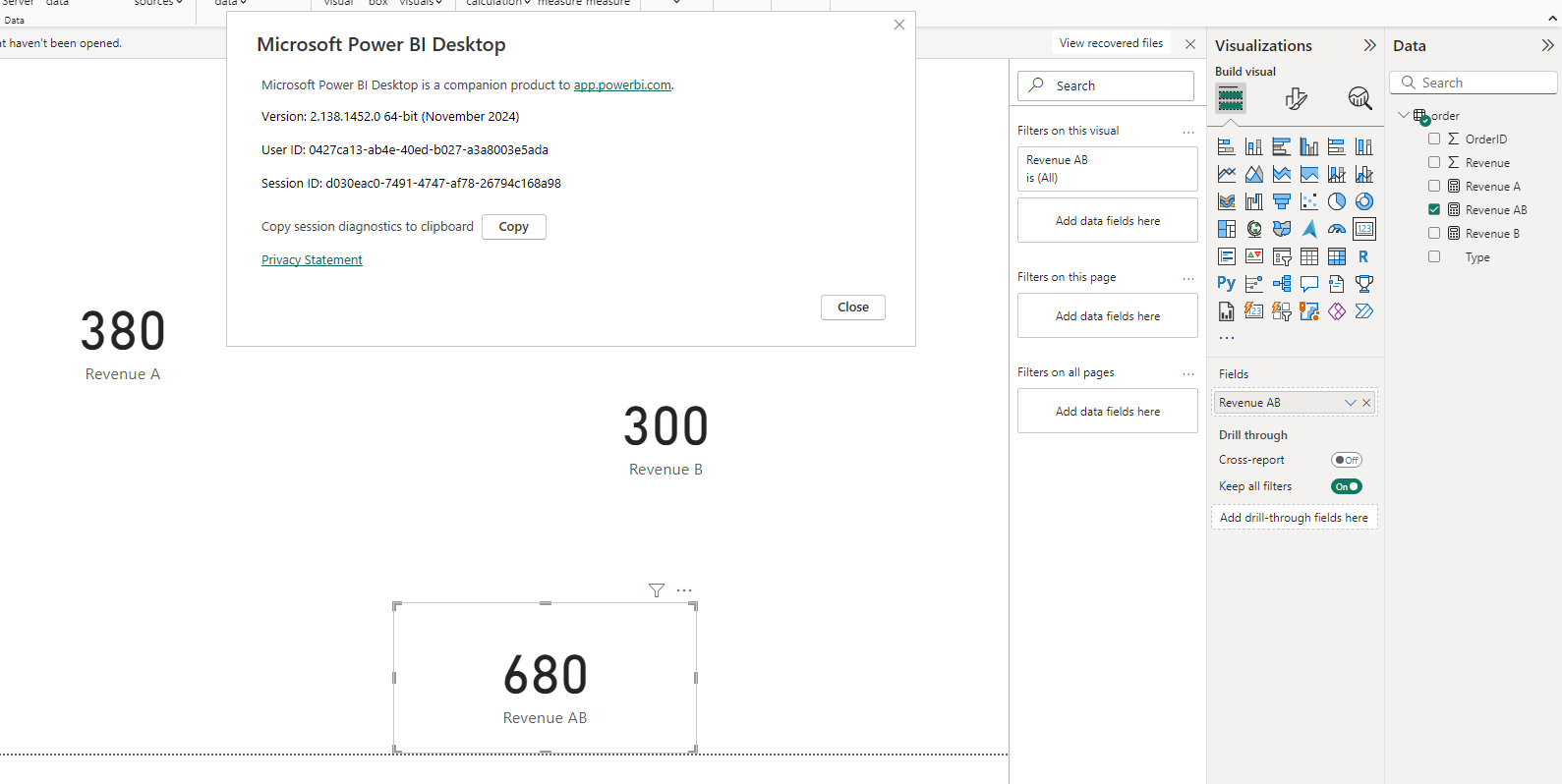Copy session diagnostics with Copy button
Viewport: 1562px width, 784px height.
coord(514,227)
